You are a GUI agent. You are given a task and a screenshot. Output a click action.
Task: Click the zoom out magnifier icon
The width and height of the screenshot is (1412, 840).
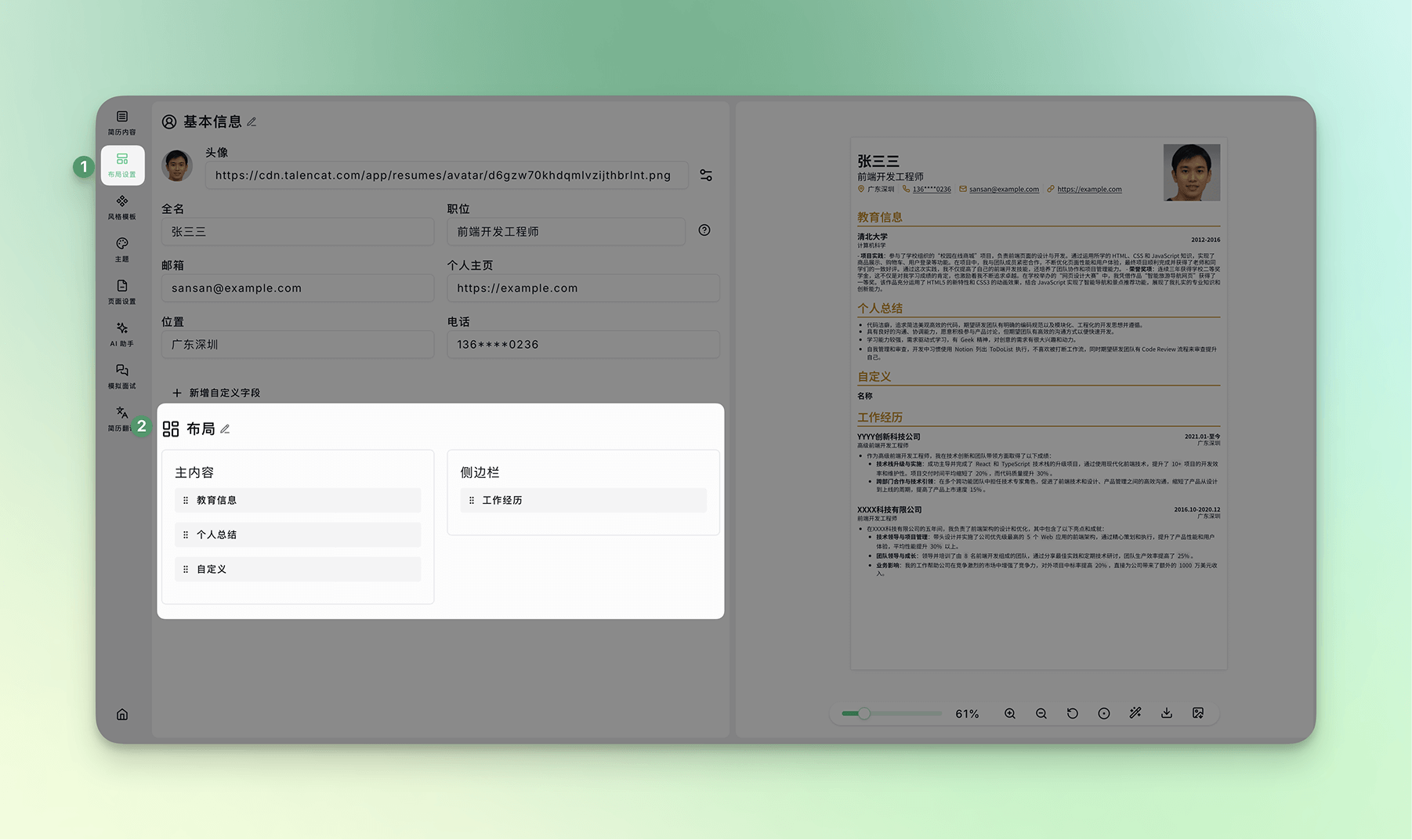(1041, 714)
